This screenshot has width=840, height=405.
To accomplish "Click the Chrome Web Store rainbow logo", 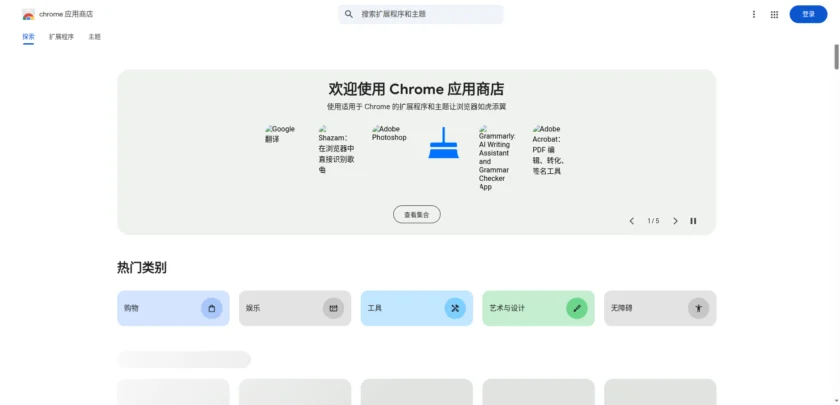I will [x=28, y=14].
